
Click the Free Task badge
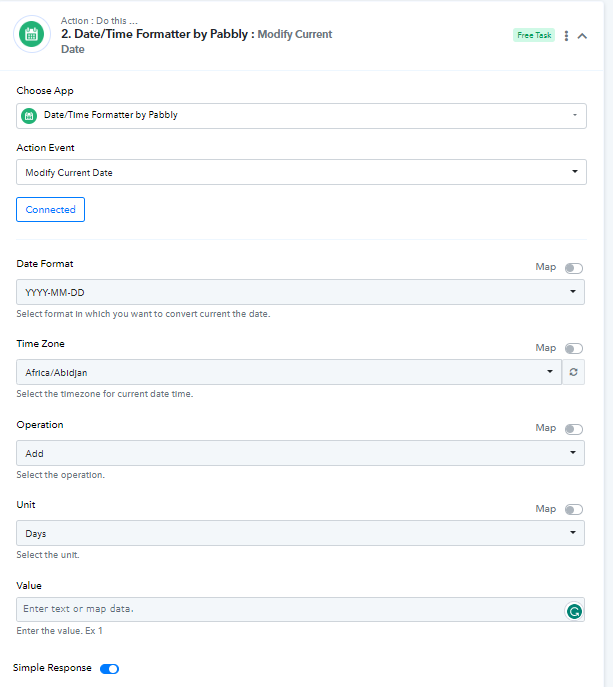pos(534,35)
